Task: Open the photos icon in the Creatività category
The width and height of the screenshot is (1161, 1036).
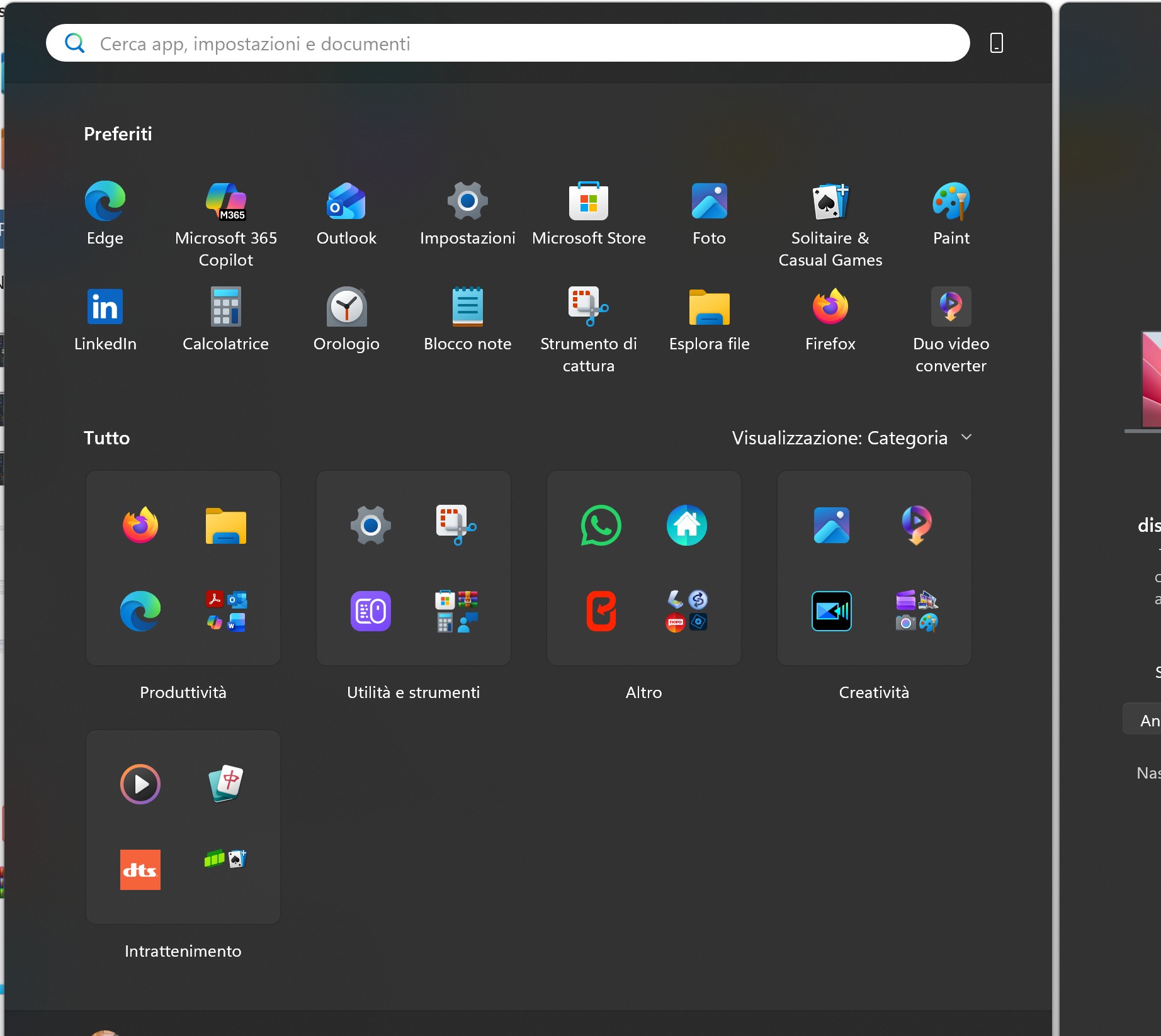Action: (832, 525)
